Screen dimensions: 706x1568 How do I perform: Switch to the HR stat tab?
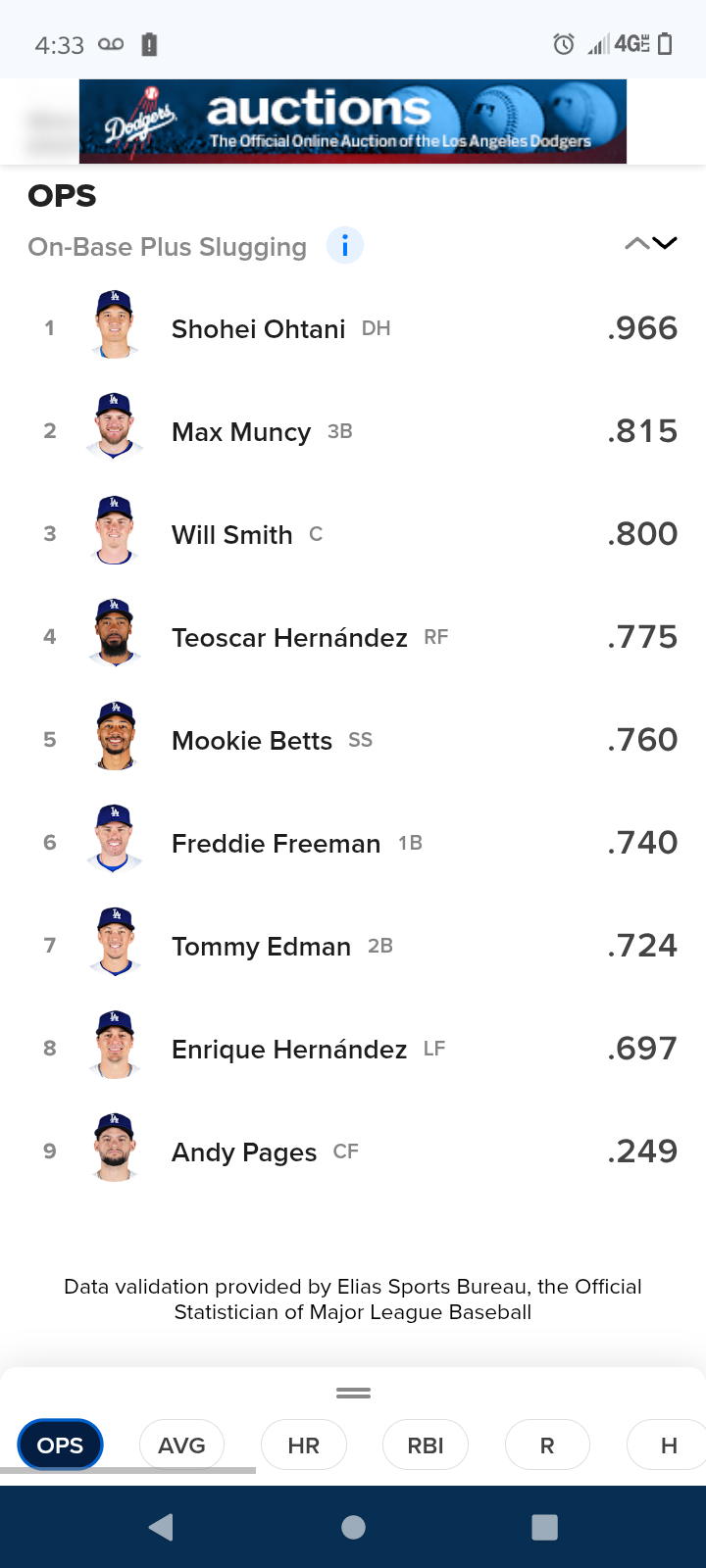tap(303, 1445)
